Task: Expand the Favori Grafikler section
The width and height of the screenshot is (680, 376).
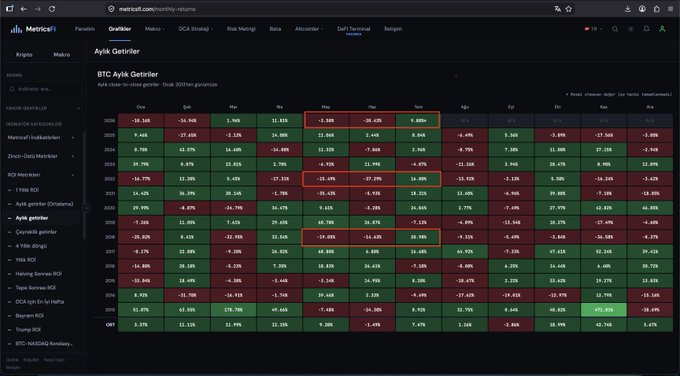Action: tap(42, 108)
